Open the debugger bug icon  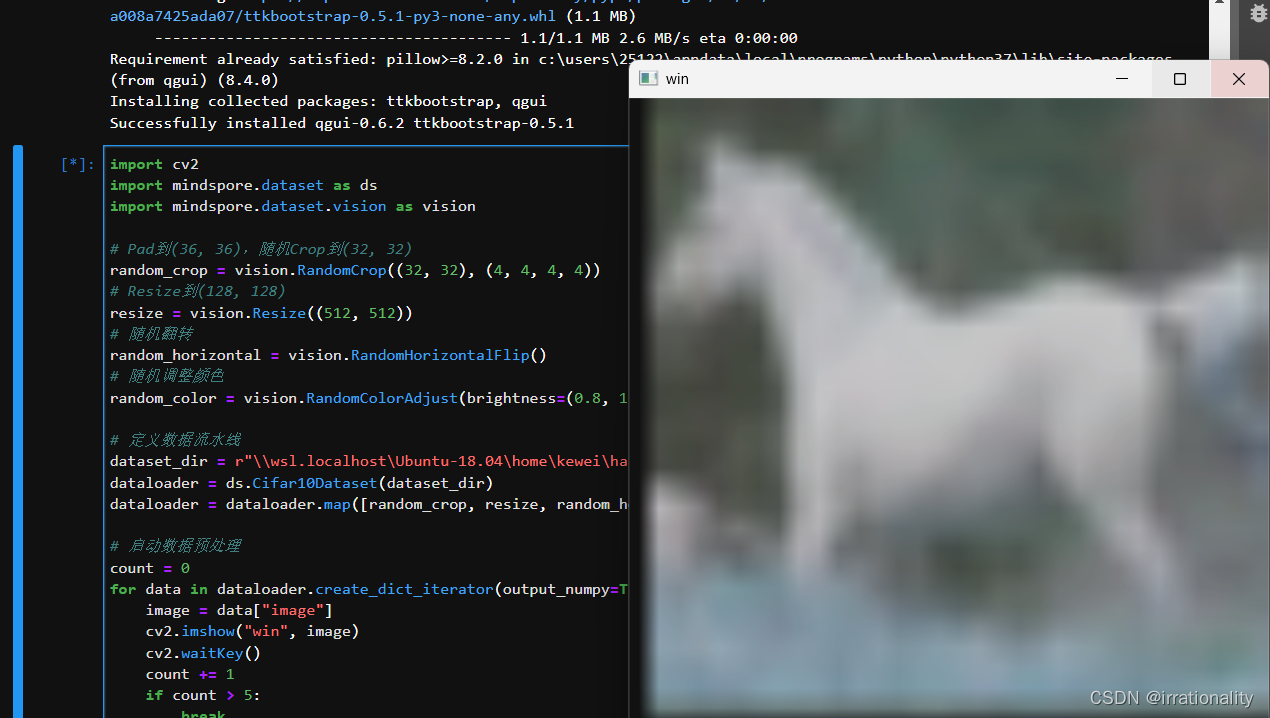tap(1258, 13)
